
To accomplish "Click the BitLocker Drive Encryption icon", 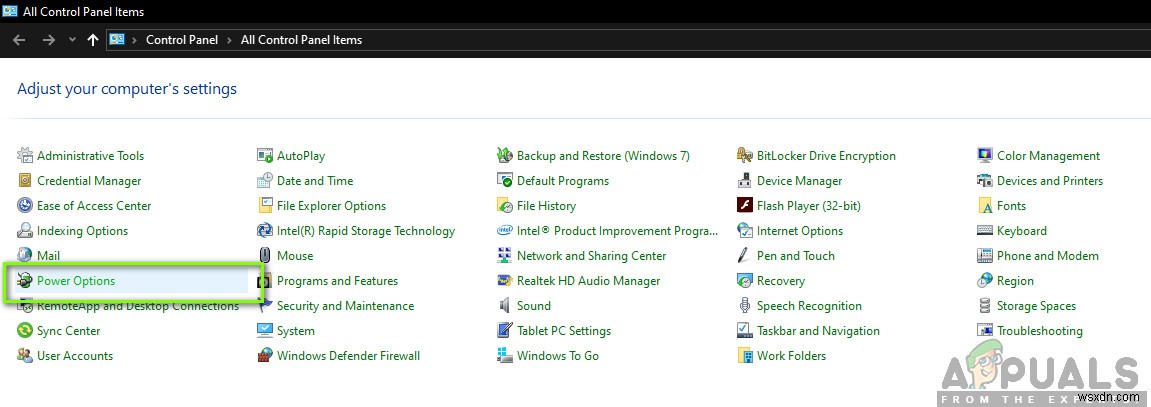I will click(745, 156).
